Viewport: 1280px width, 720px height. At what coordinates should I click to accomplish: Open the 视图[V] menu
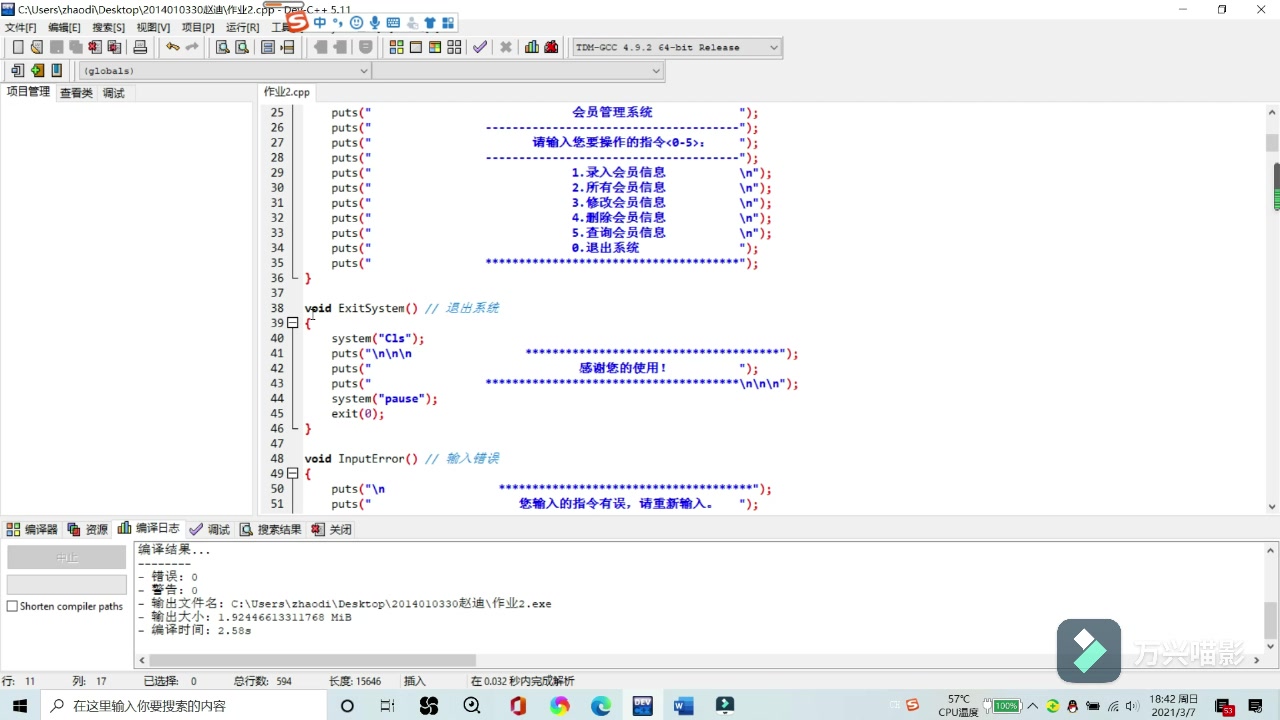(153, 28)
